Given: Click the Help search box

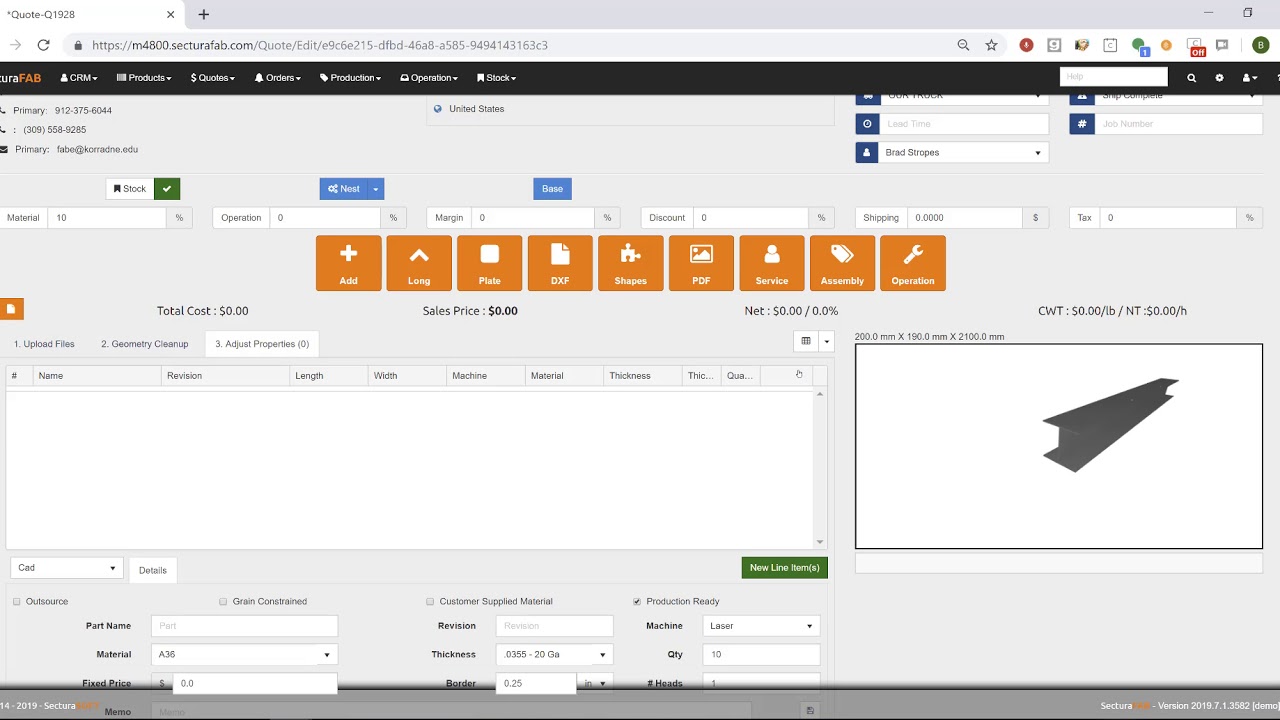Looking at the screenshot, I should [1114, 77].
